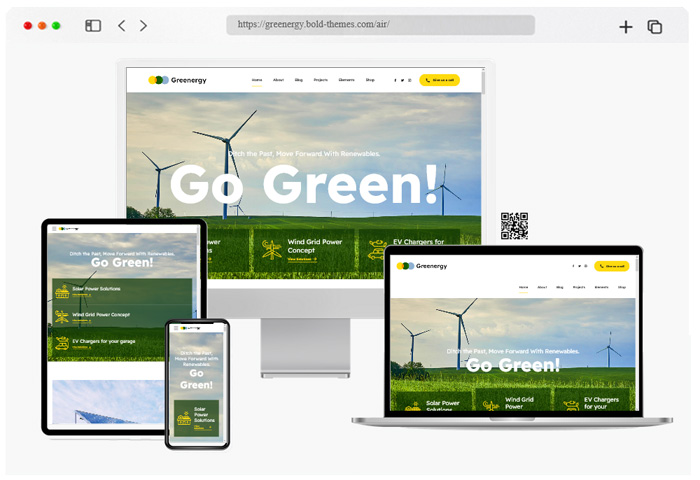Open Blog in the laptop nav
This screenshot has height=480, width=700.
pyautogui.click(x=559, y=287)
